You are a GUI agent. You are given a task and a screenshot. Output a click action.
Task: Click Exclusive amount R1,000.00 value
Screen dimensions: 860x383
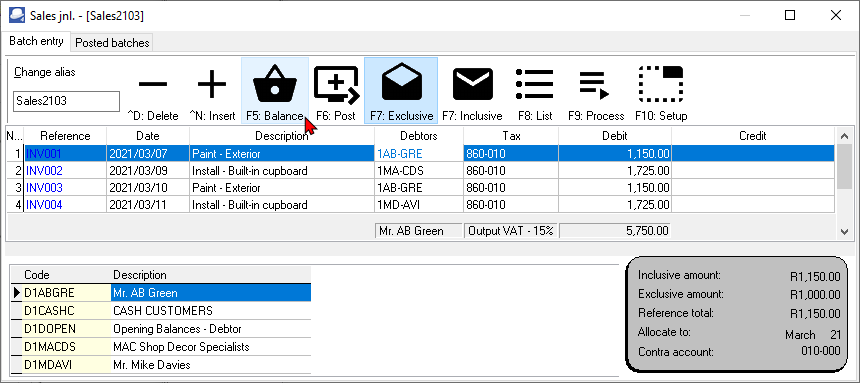(814, 295)
